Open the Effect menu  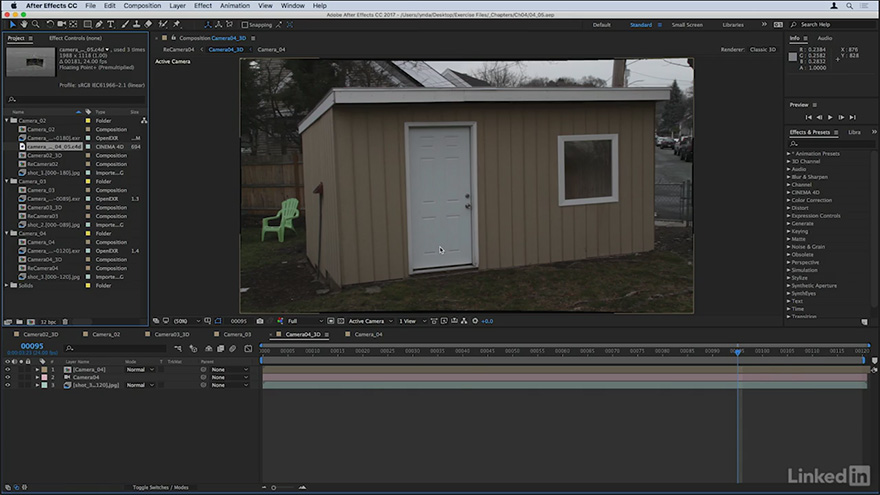click(x=203, y=6)
